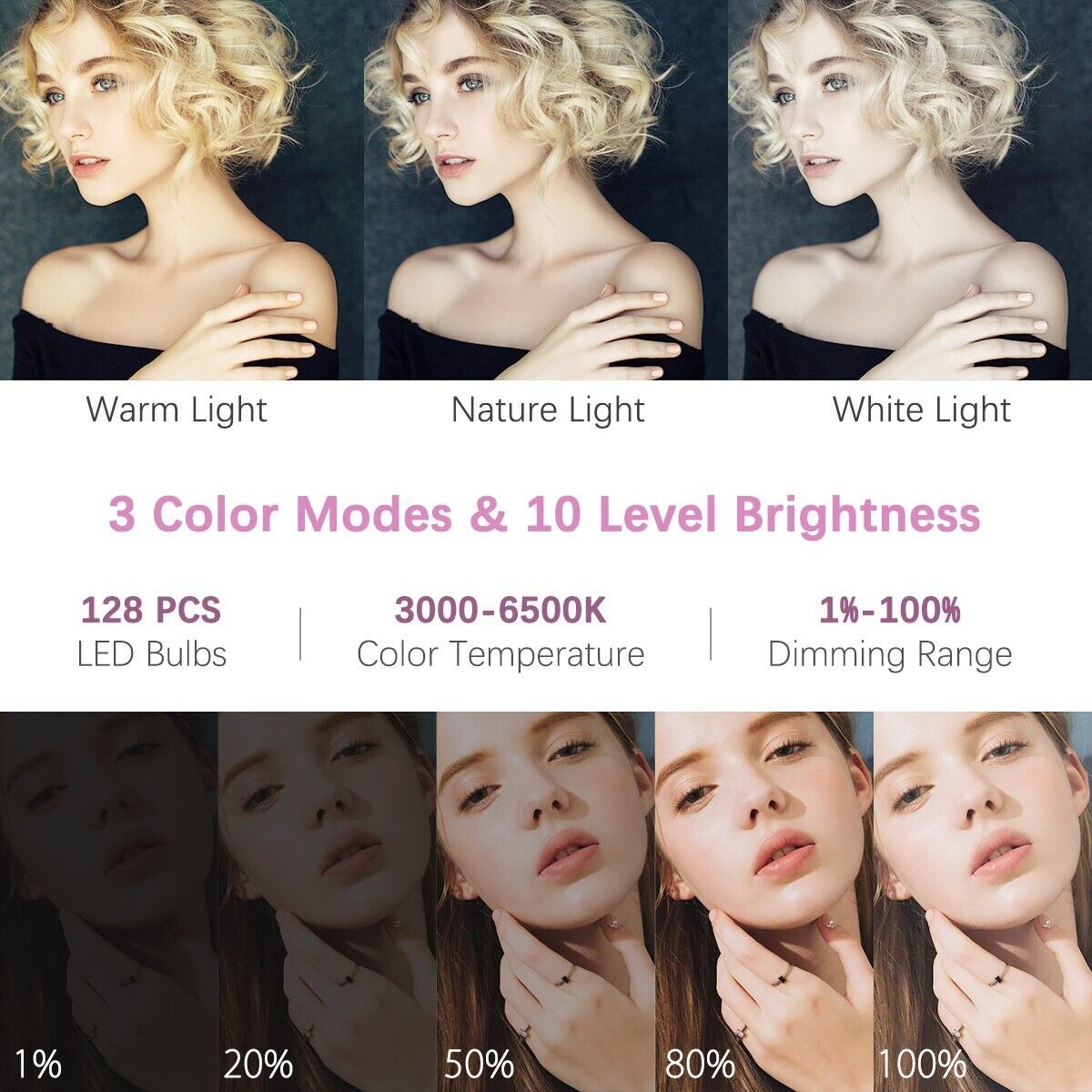Click the 20% brightness face panel
Viewport: 1092px width, 1092px height.
(328, 902)
